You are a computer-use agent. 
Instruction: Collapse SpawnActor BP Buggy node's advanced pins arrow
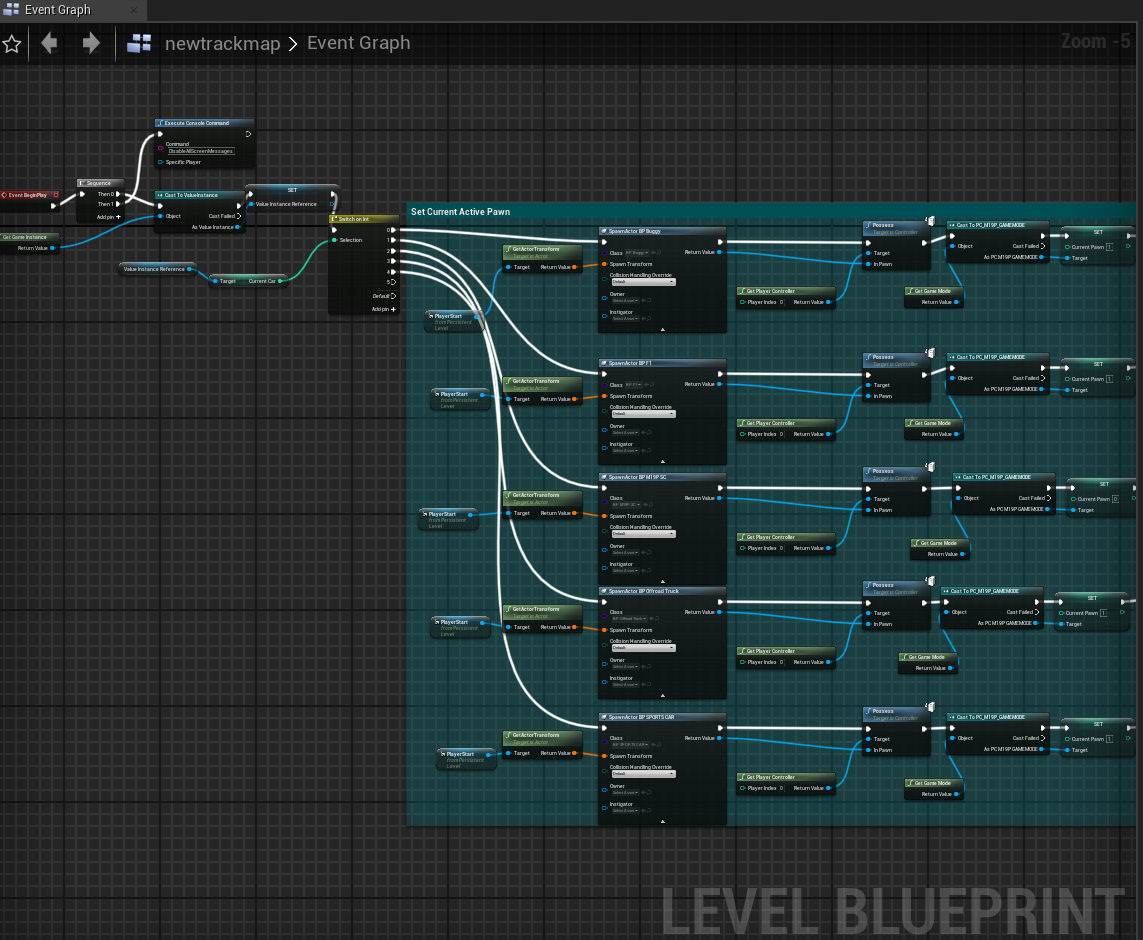pyautogui.click(x=662, y=329)
